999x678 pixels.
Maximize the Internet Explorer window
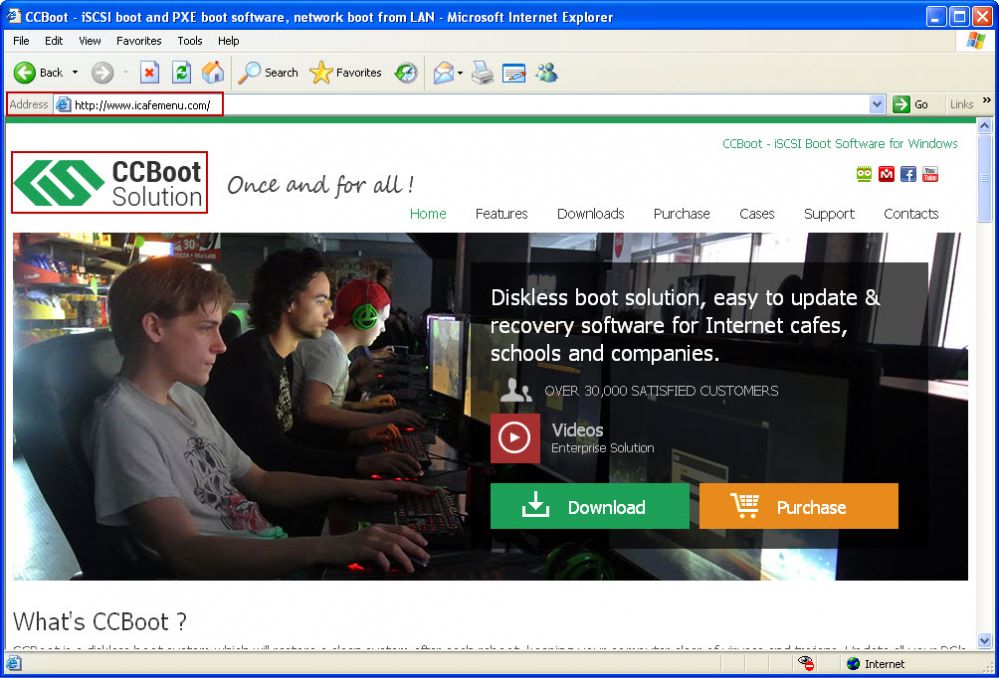coord(959,16)
